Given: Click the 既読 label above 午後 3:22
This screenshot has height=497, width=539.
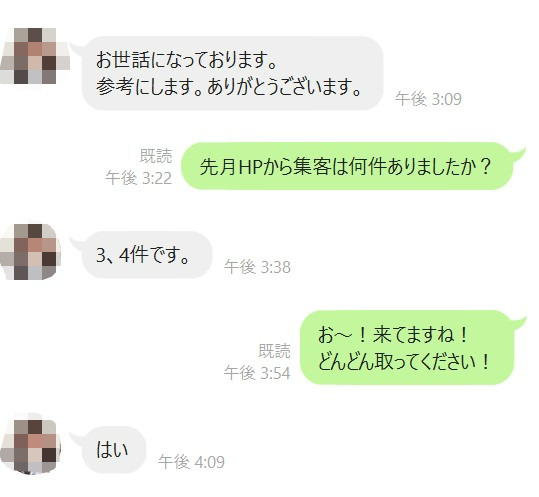Looking at the screenshot, I should coord(156,156).
